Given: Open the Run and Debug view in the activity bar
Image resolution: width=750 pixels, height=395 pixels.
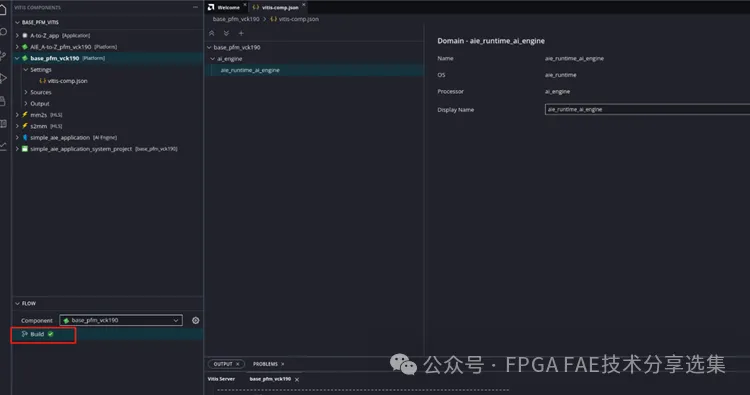Looking at the screenshot, I should pos(3,78).
